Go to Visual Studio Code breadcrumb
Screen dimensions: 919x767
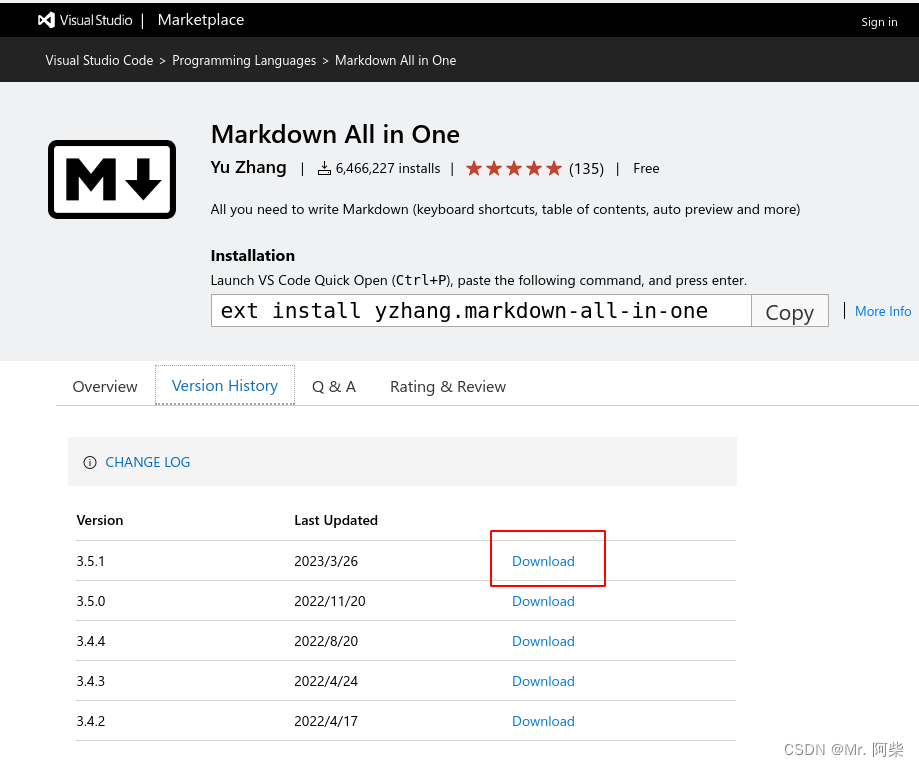coord(99,60)
